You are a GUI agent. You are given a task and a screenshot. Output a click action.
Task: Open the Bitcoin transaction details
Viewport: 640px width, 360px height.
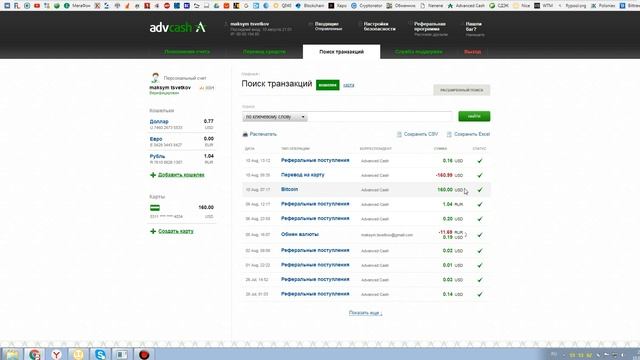click(289, 190)
